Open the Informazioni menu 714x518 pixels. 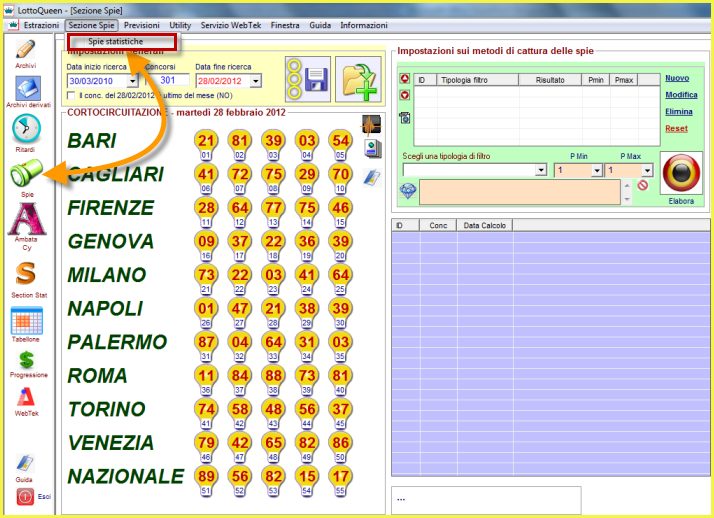click(x=364, y=25)
